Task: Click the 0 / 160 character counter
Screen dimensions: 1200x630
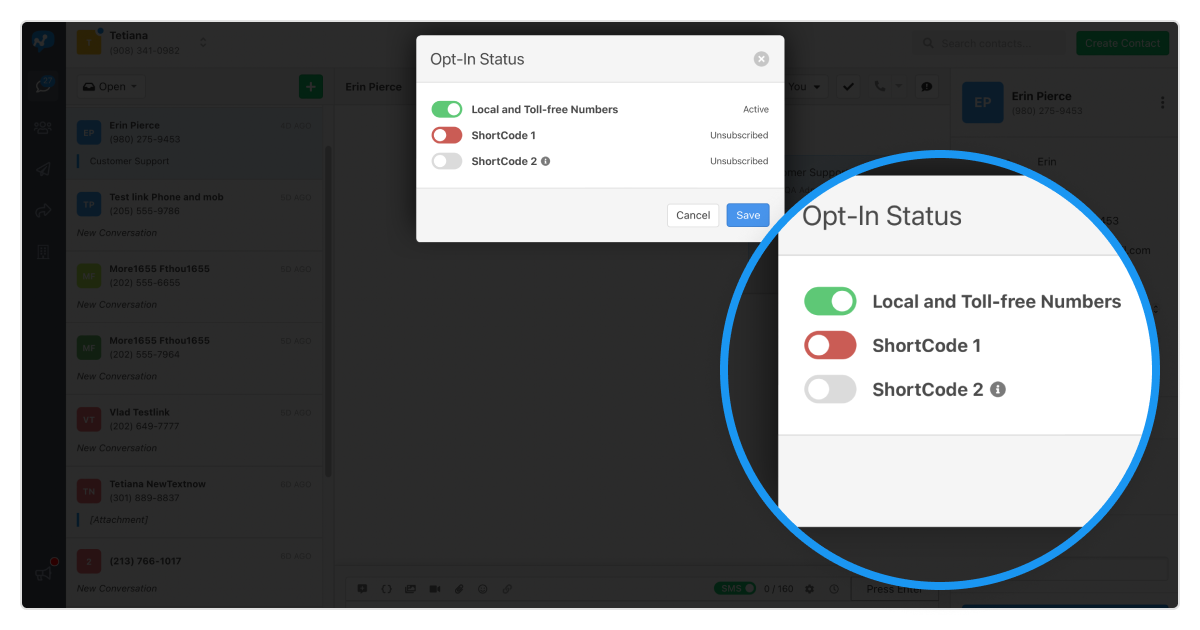Action: click(778, 589)
